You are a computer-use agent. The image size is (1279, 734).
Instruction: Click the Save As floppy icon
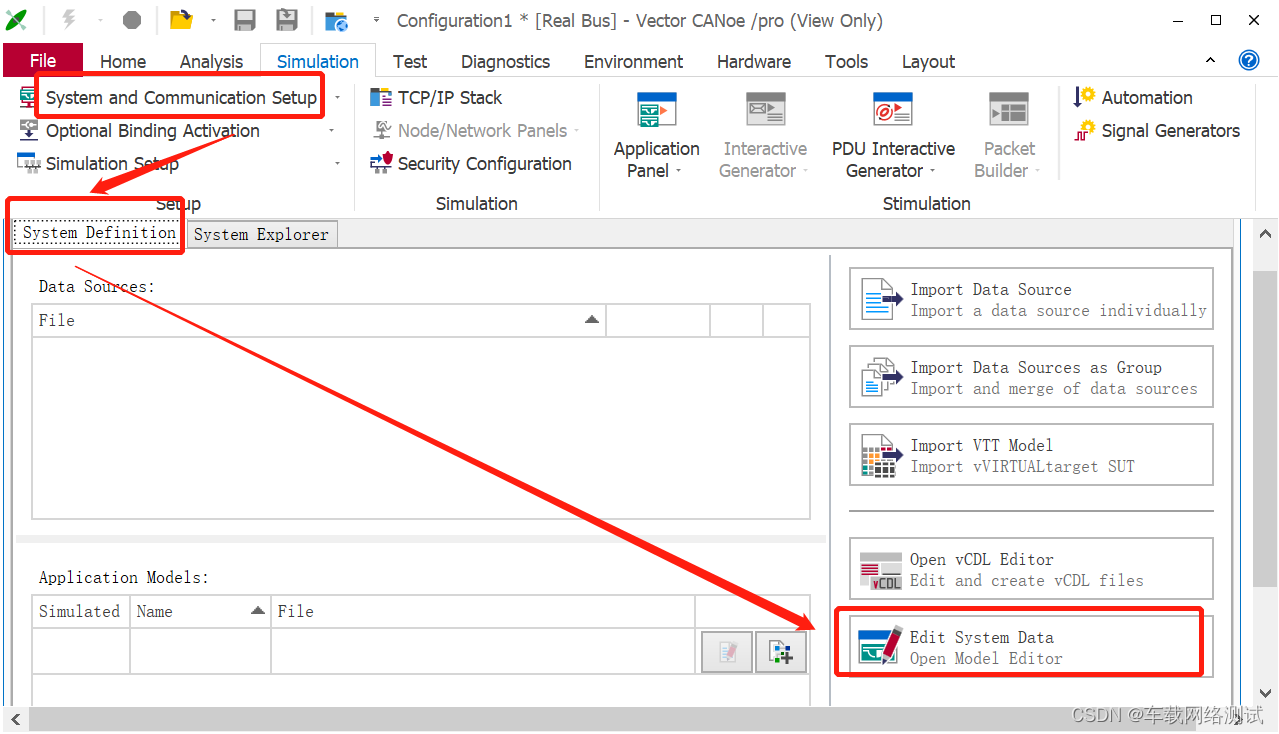286,20
